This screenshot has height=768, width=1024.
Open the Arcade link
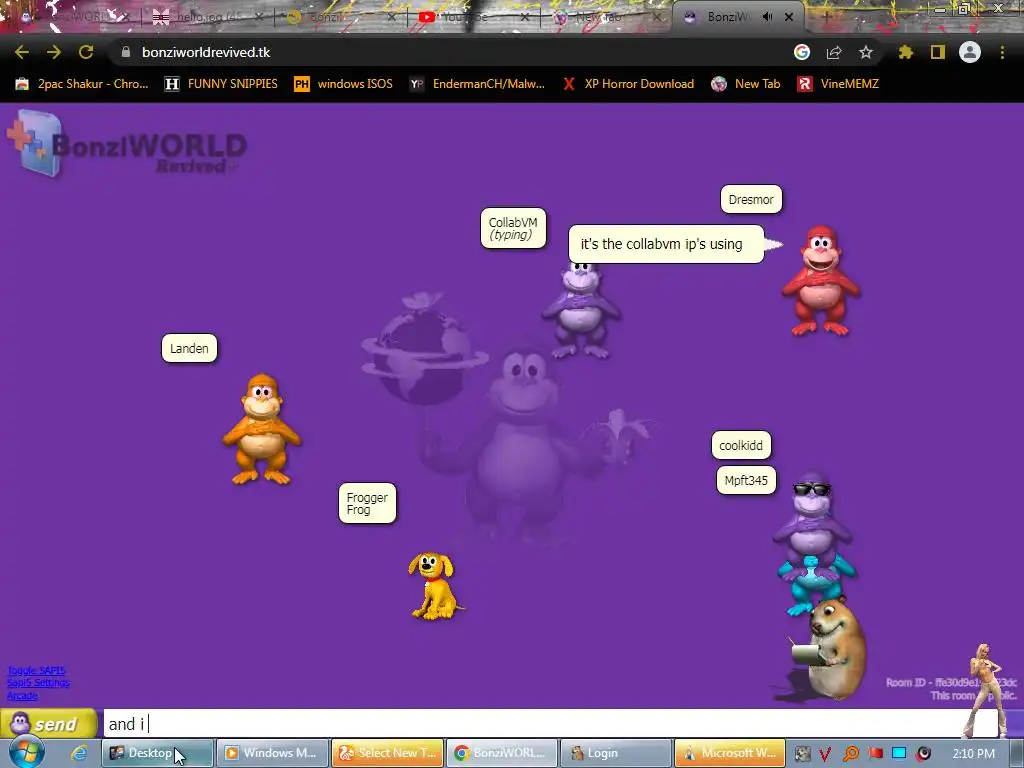tap(22, 696)
